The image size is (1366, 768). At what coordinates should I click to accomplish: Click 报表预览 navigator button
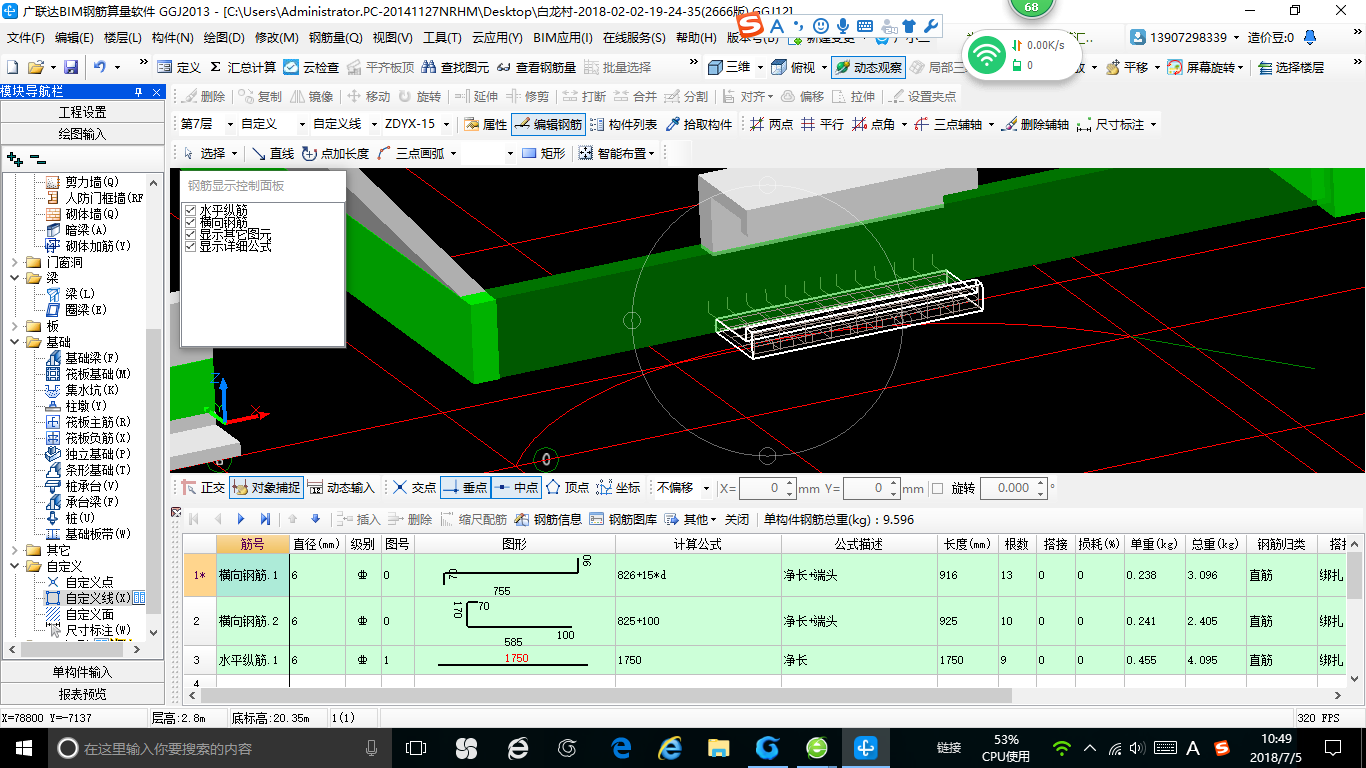[x=82, y=694]
